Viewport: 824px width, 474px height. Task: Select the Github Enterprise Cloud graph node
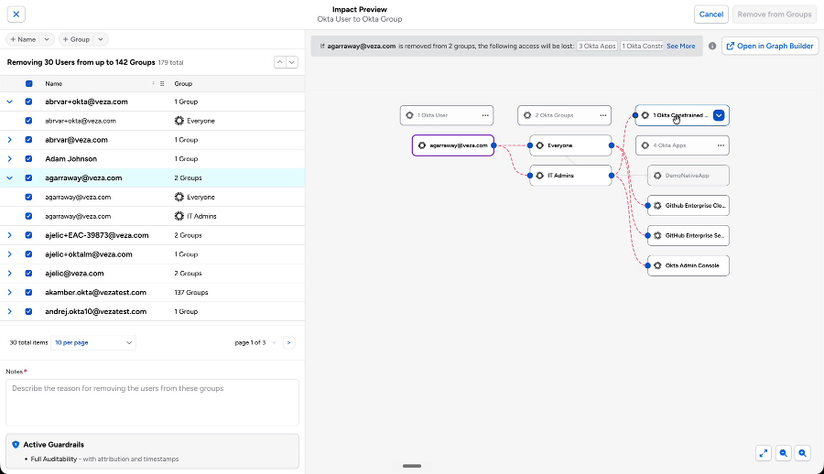(x=688, y=205)
